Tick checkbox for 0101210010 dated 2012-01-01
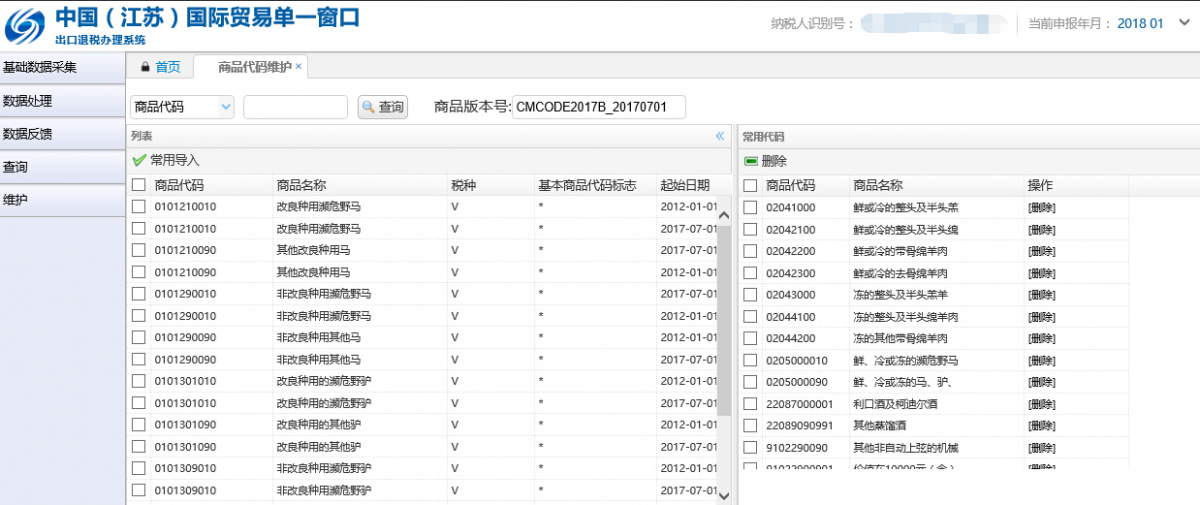 pos(139,207)
